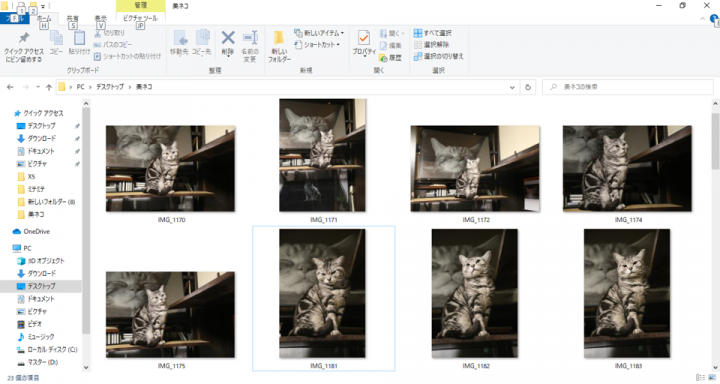The height and width of the screenshot is (384, 720).
Task: Select OneDrive in the navigation pane
Action: [36, 232]
